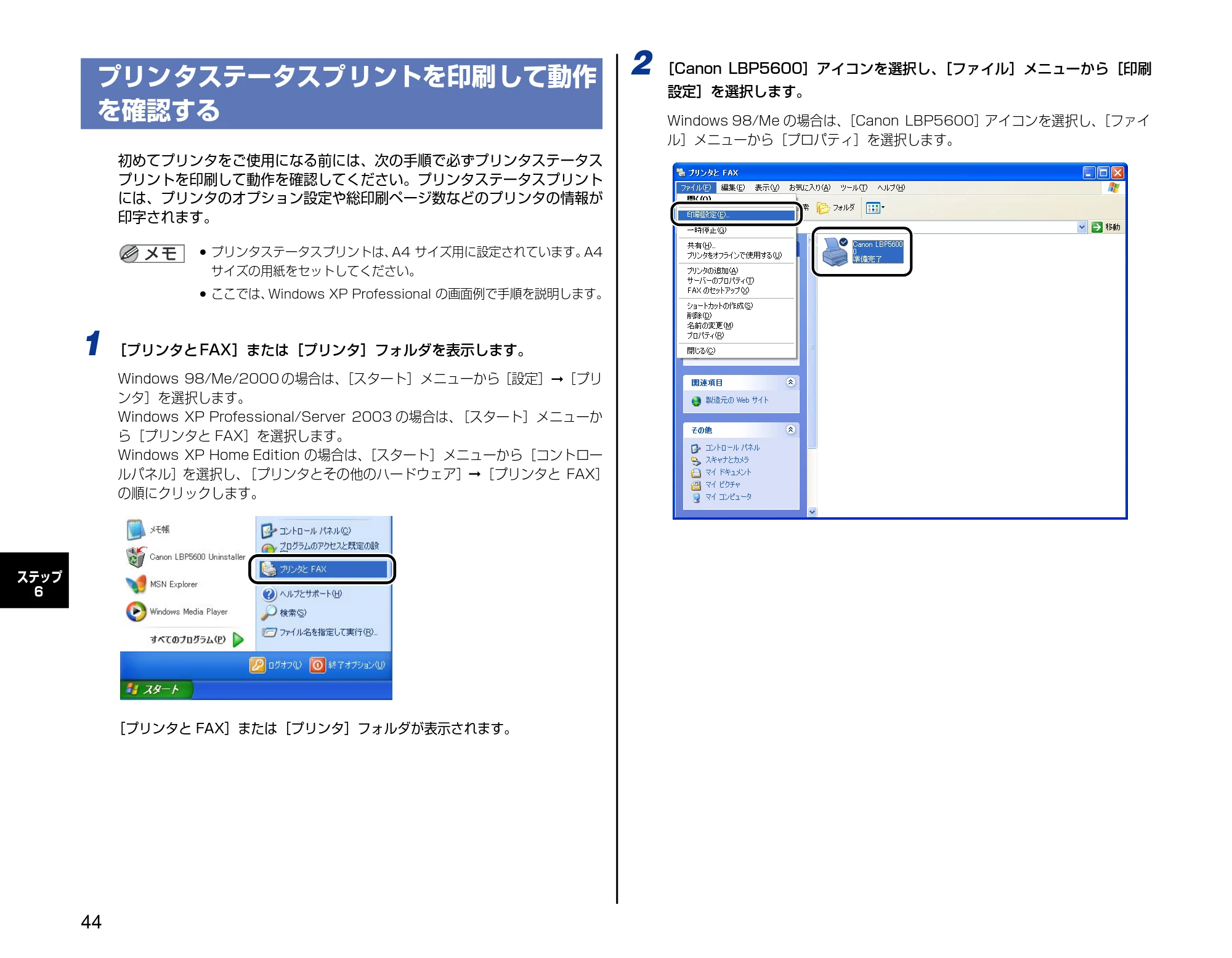Select ショートカットの作成(S) menu entry
The width and height of the screenshot is (1232, 958).
(736, 306)
